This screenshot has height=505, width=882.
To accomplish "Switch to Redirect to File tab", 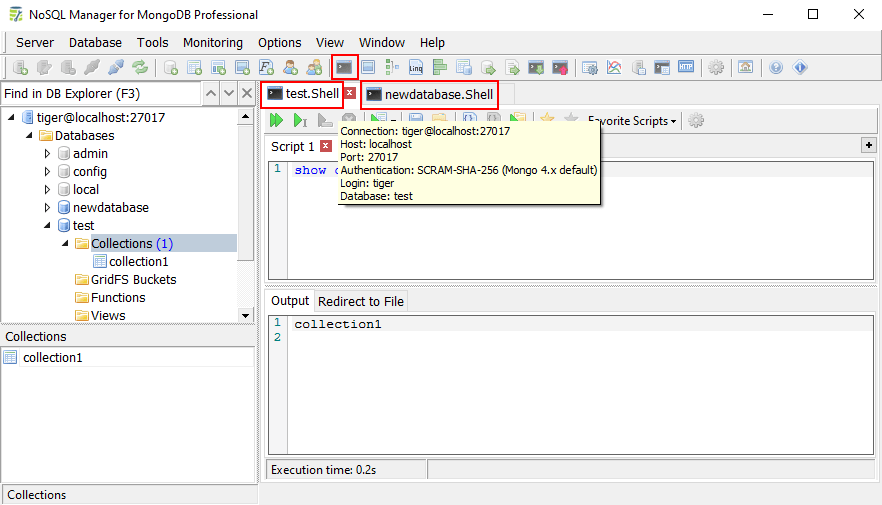I will pos(361,301).
